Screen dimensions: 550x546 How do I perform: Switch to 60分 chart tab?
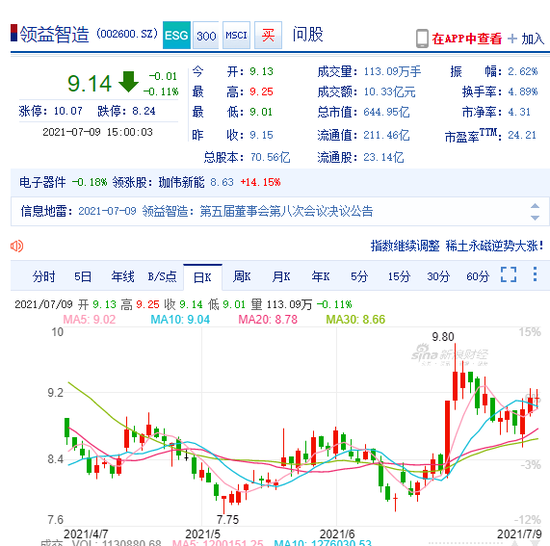(x=477, y=276)
